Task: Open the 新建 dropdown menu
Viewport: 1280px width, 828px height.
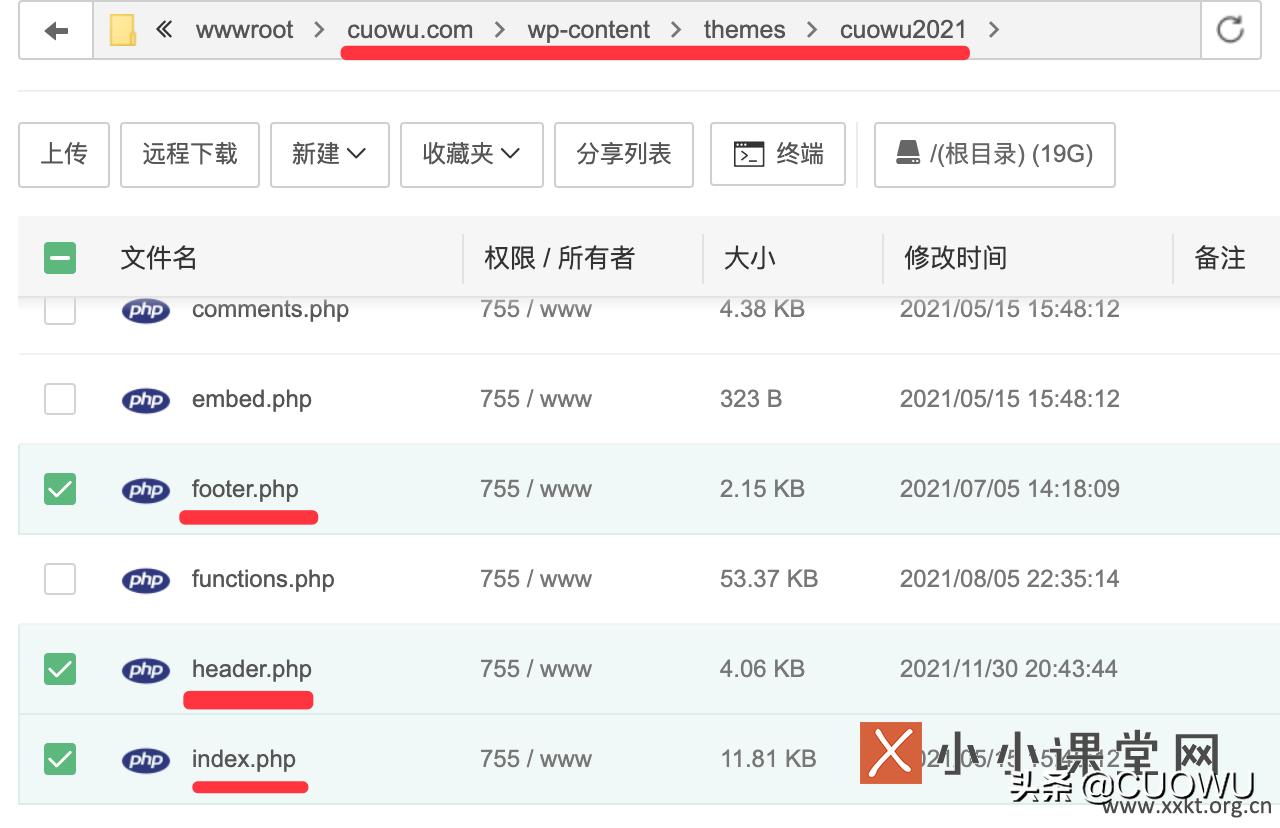Action: 330,154
